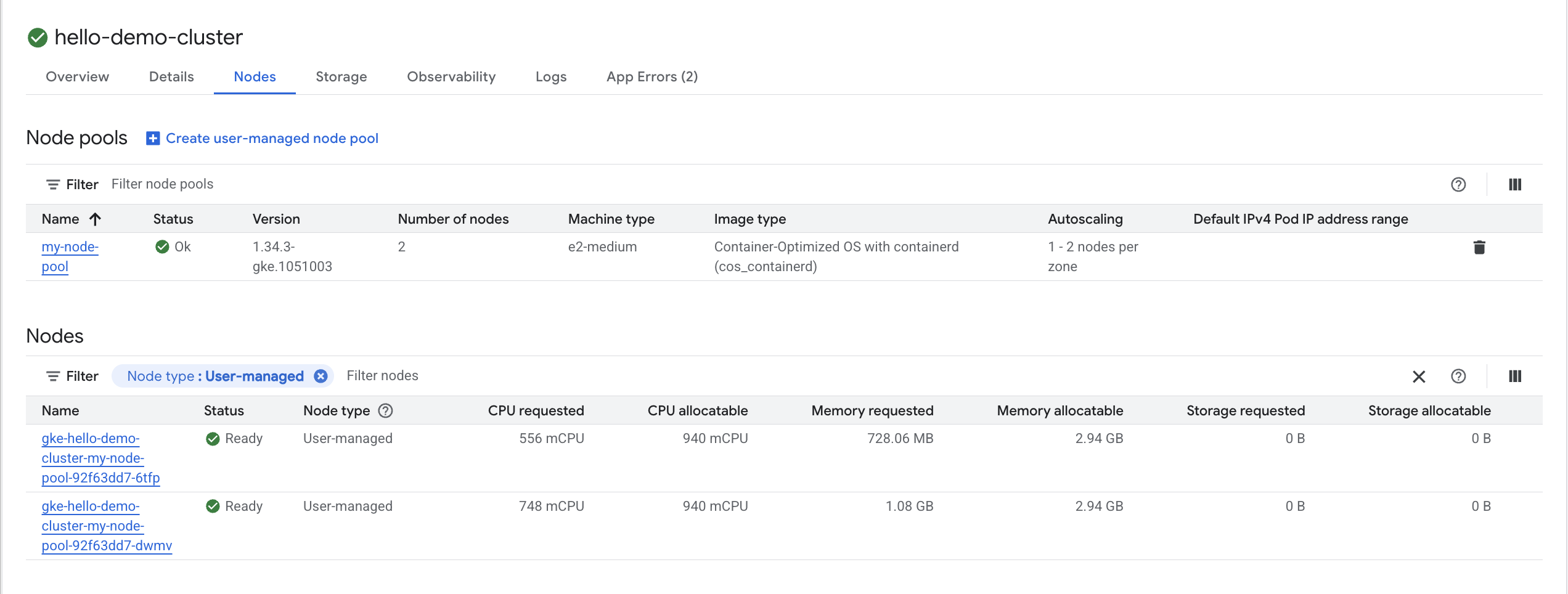Click the nodes Filter icon
The height and width of the screenshot is (594, 1568).
click(53, 376)
